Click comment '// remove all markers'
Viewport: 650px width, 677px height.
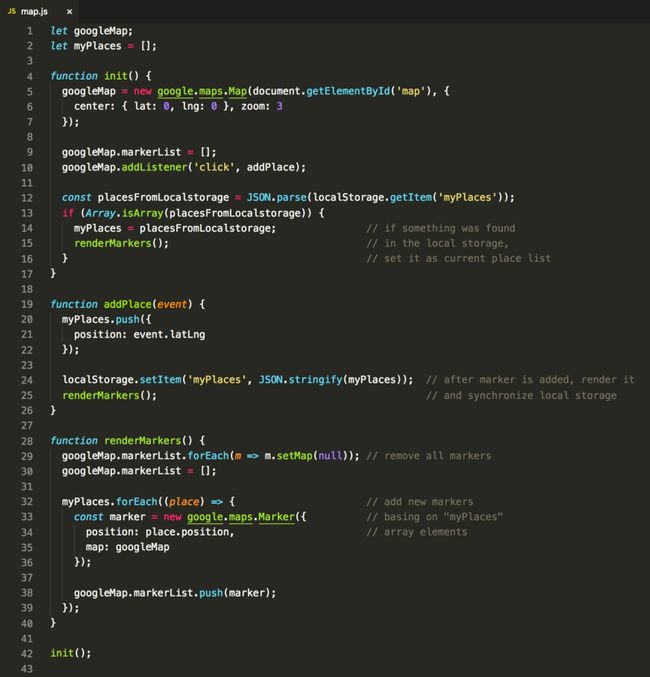[429, 456]
